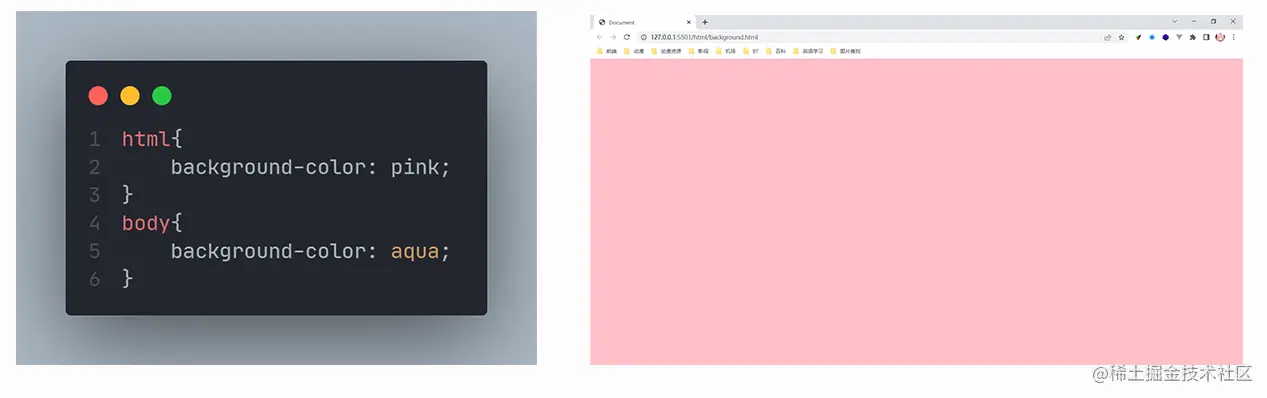Screen dimensions: 1267x398
Task: Open the Chrome three-dot menu
Action: coord(1234,37)
